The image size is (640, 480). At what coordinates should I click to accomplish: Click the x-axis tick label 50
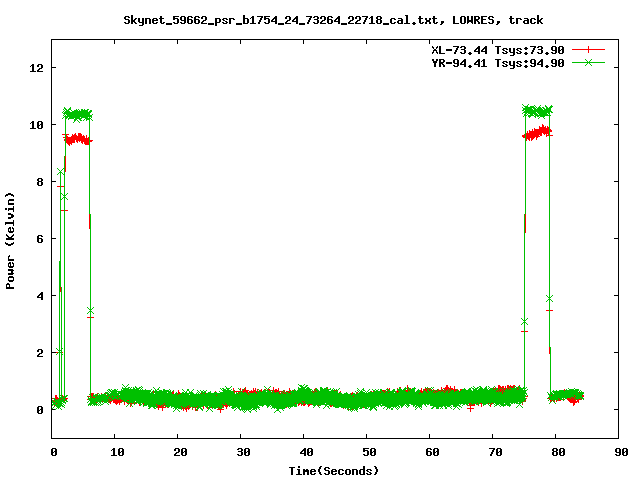369,452
